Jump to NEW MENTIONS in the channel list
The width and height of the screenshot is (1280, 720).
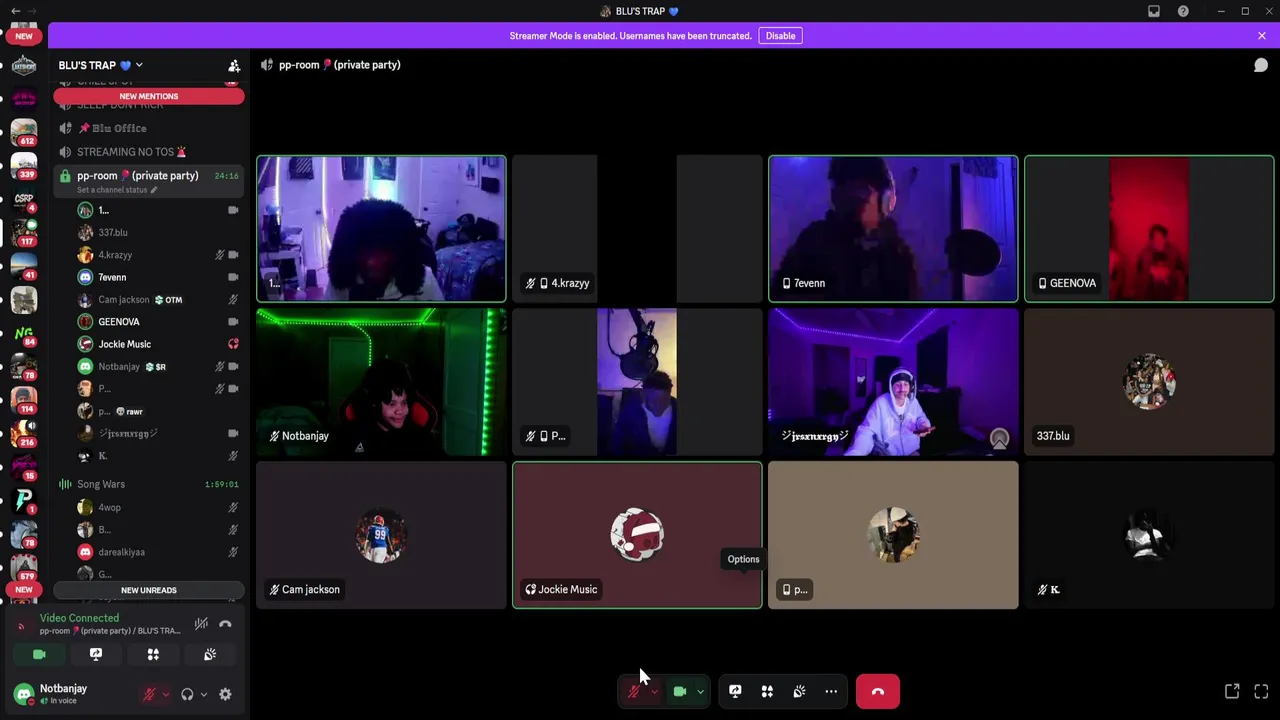coord(149,96)
